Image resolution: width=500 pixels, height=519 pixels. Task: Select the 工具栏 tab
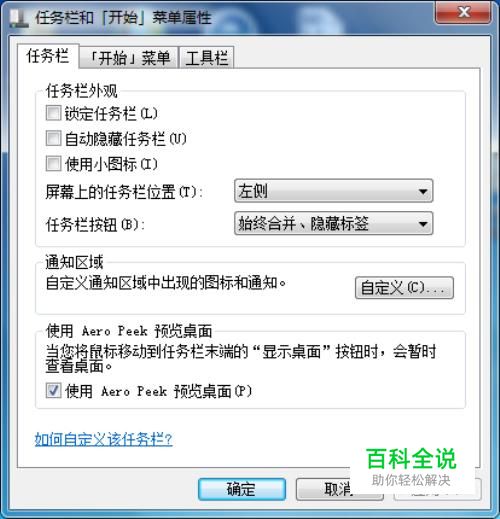coord(207,58)
